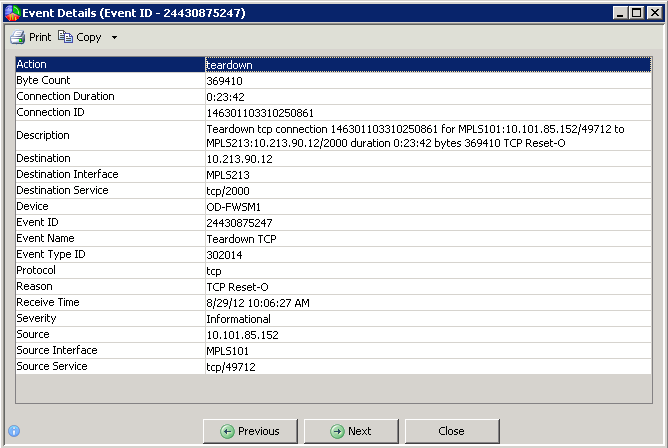Screen dimensions: 668x448
Task: Click the application icon in title bar
Action: (x=12, y=13)
